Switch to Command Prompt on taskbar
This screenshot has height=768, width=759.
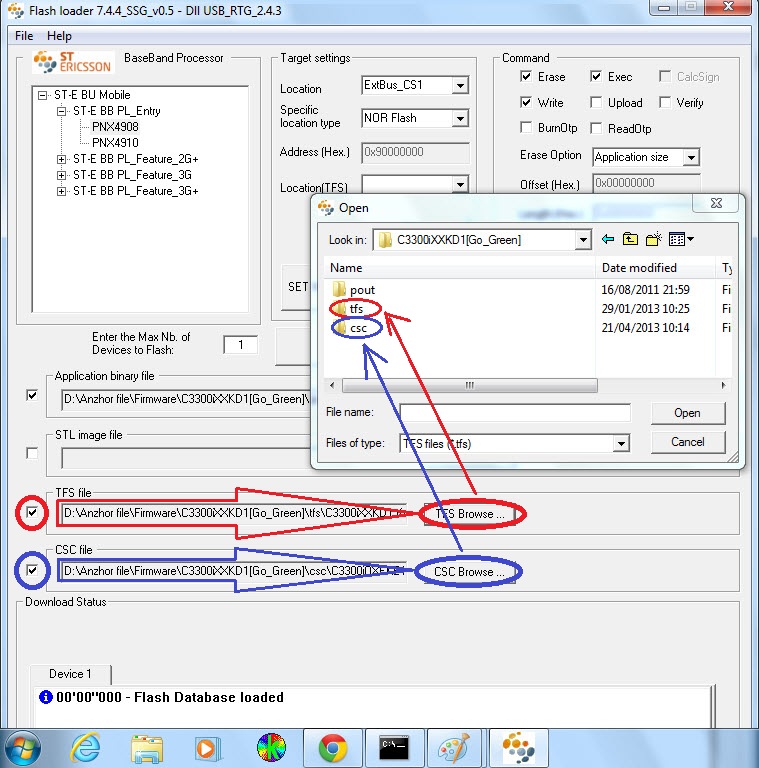tap(394, 748)
